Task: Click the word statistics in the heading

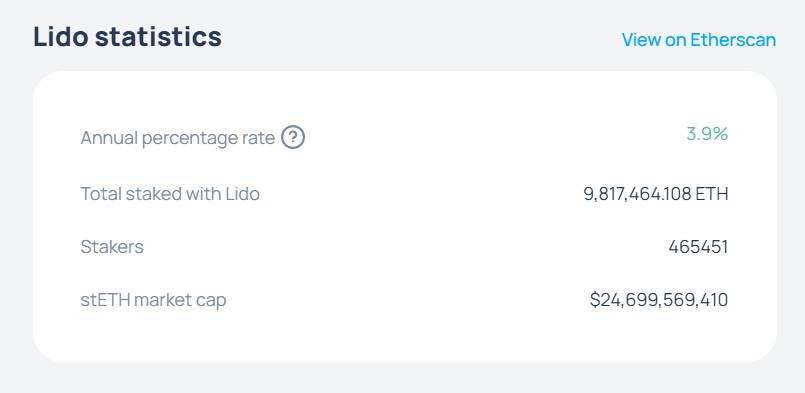Action: coord(158,37)
